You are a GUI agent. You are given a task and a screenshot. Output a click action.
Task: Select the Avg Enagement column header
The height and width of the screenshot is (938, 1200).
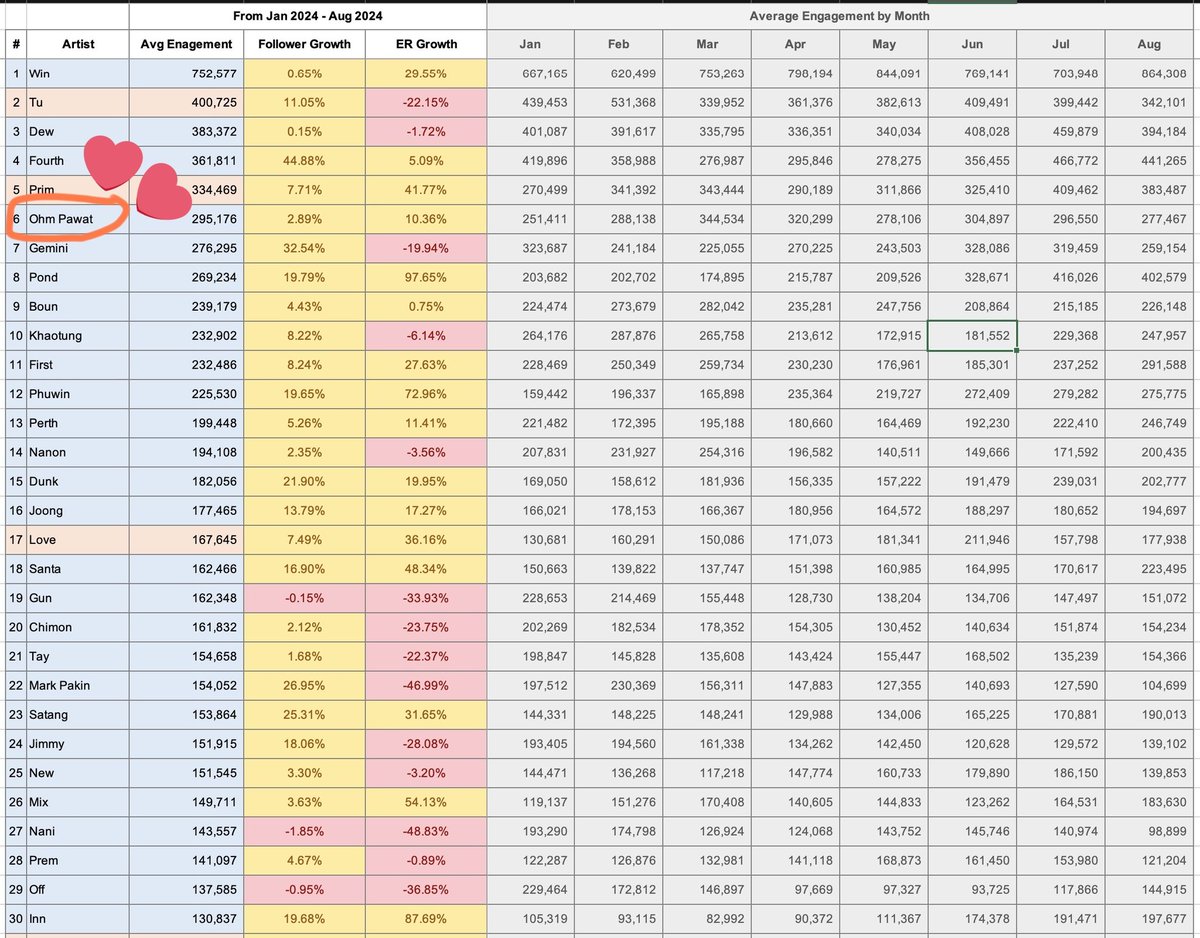[186, 44]
